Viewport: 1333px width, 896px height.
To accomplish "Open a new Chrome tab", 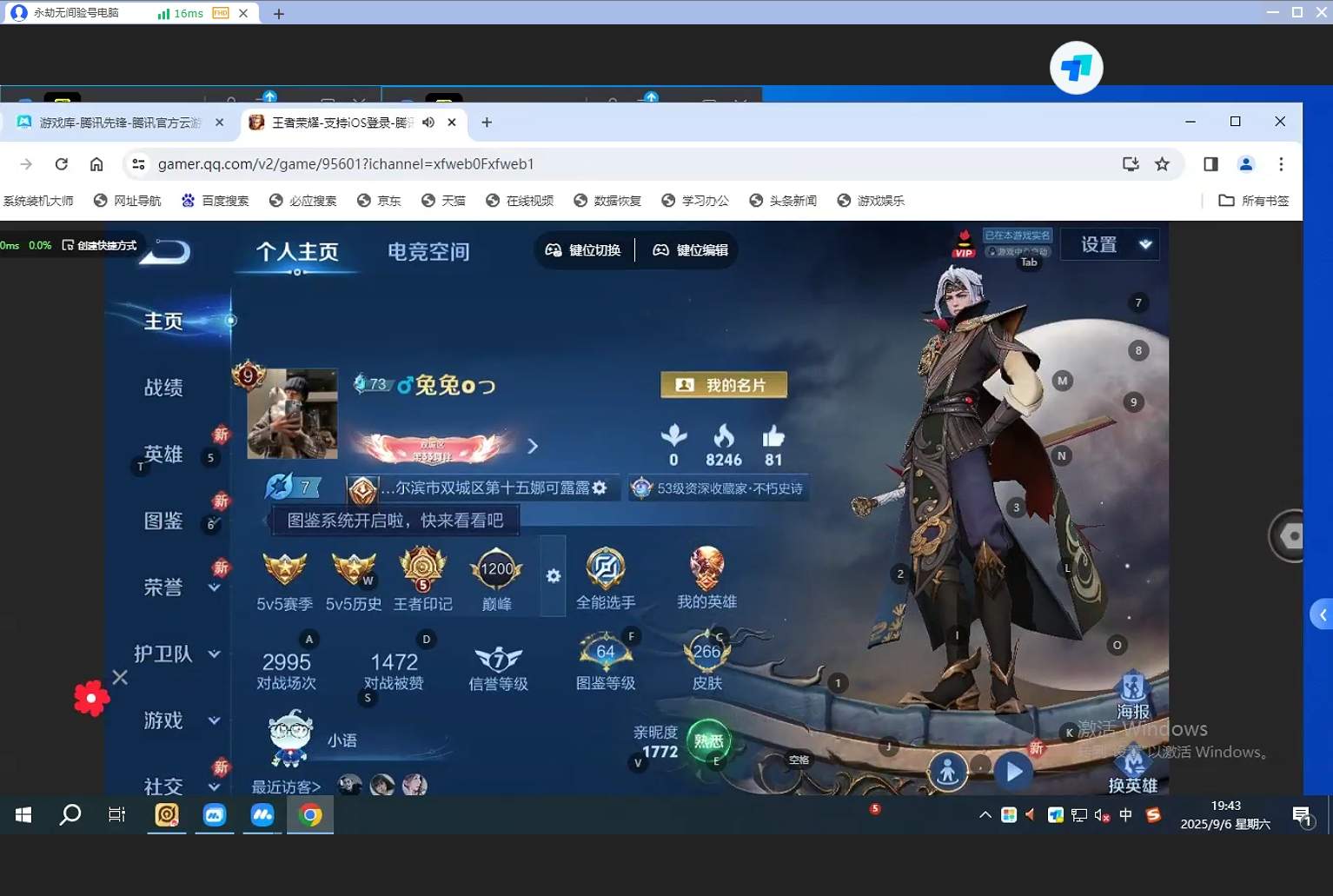I will point(487,123).
